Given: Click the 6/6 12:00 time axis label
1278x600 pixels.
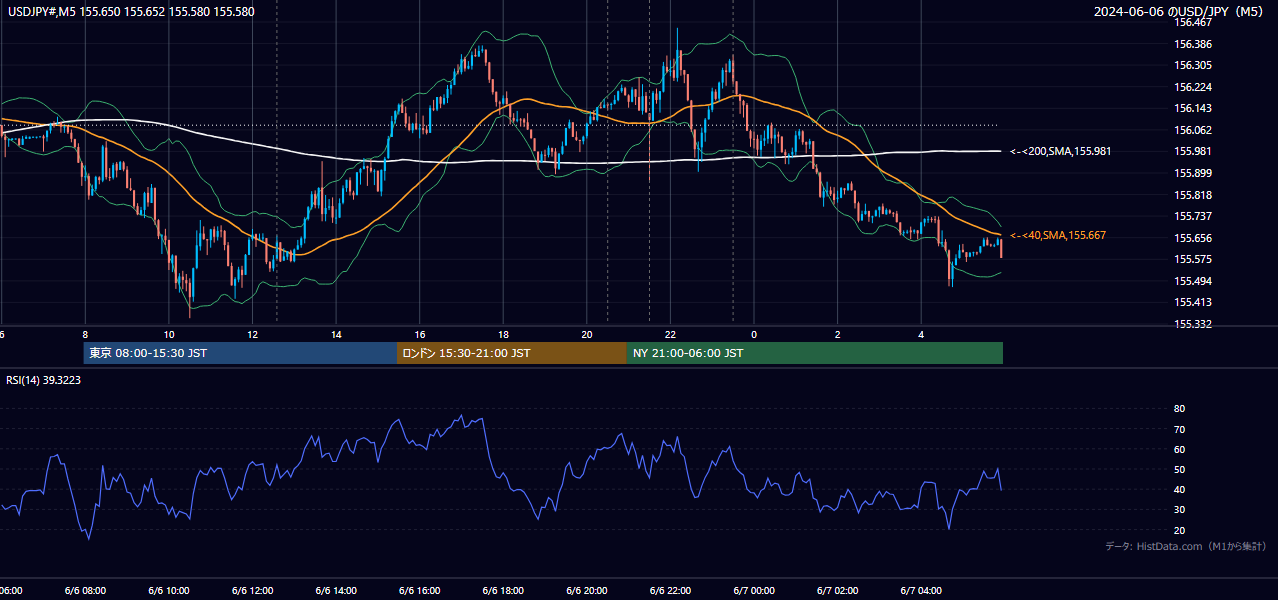Looking at the screenshot, I should (252, 591).
